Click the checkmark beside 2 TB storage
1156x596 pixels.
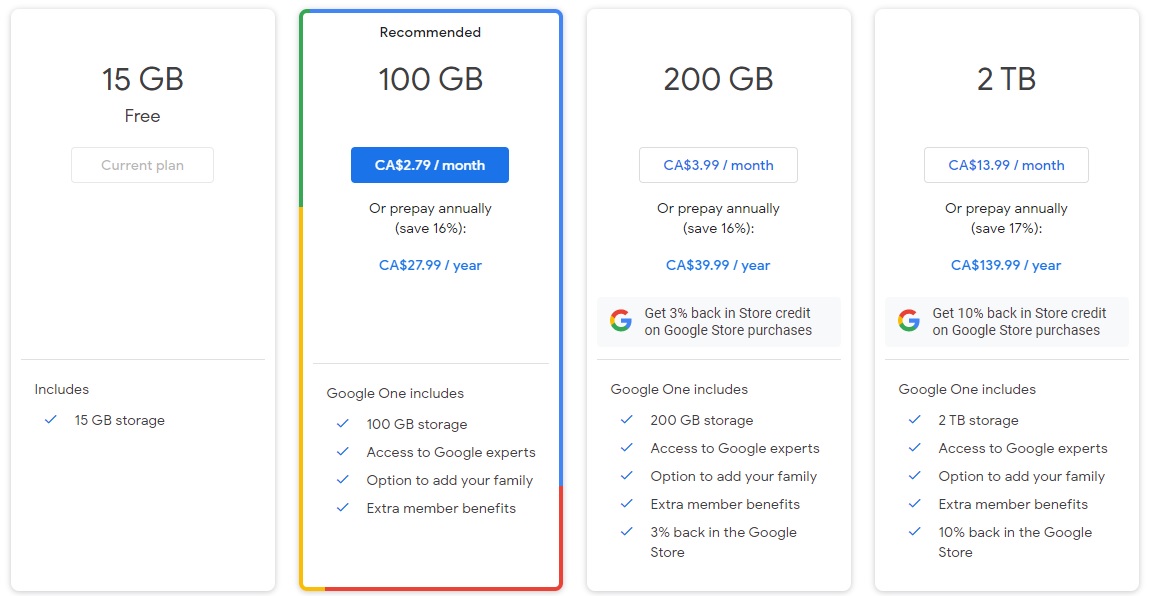914,420
